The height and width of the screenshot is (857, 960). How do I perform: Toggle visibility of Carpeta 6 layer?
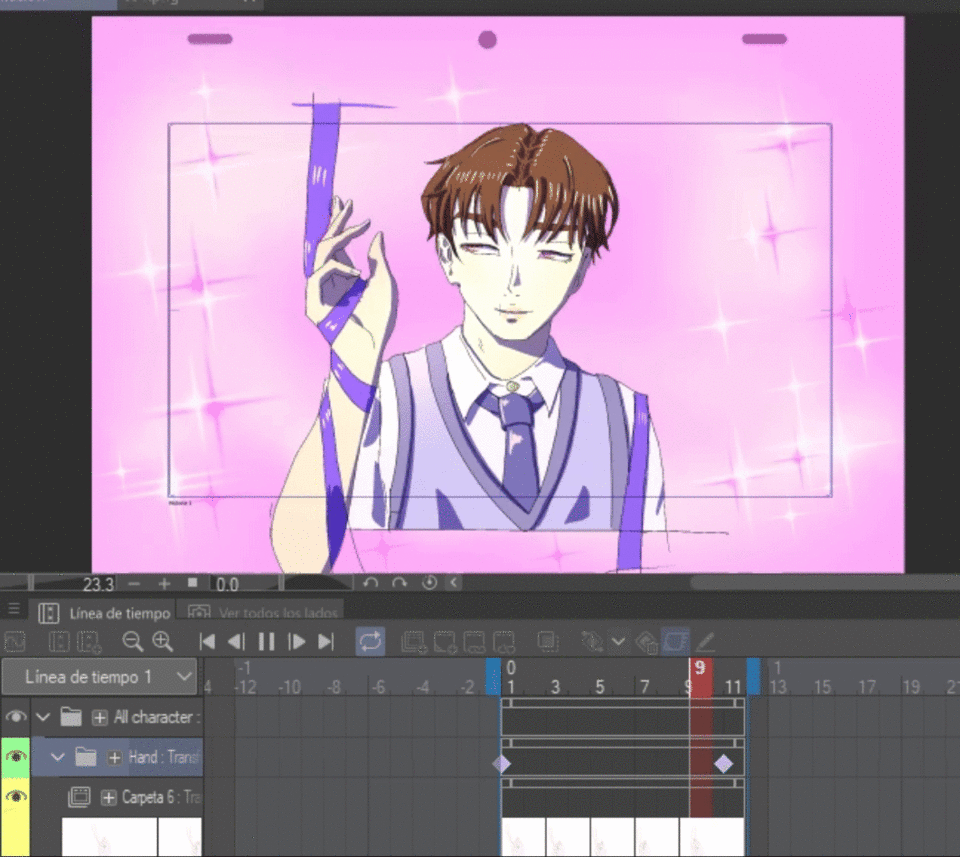coord(16,797)
